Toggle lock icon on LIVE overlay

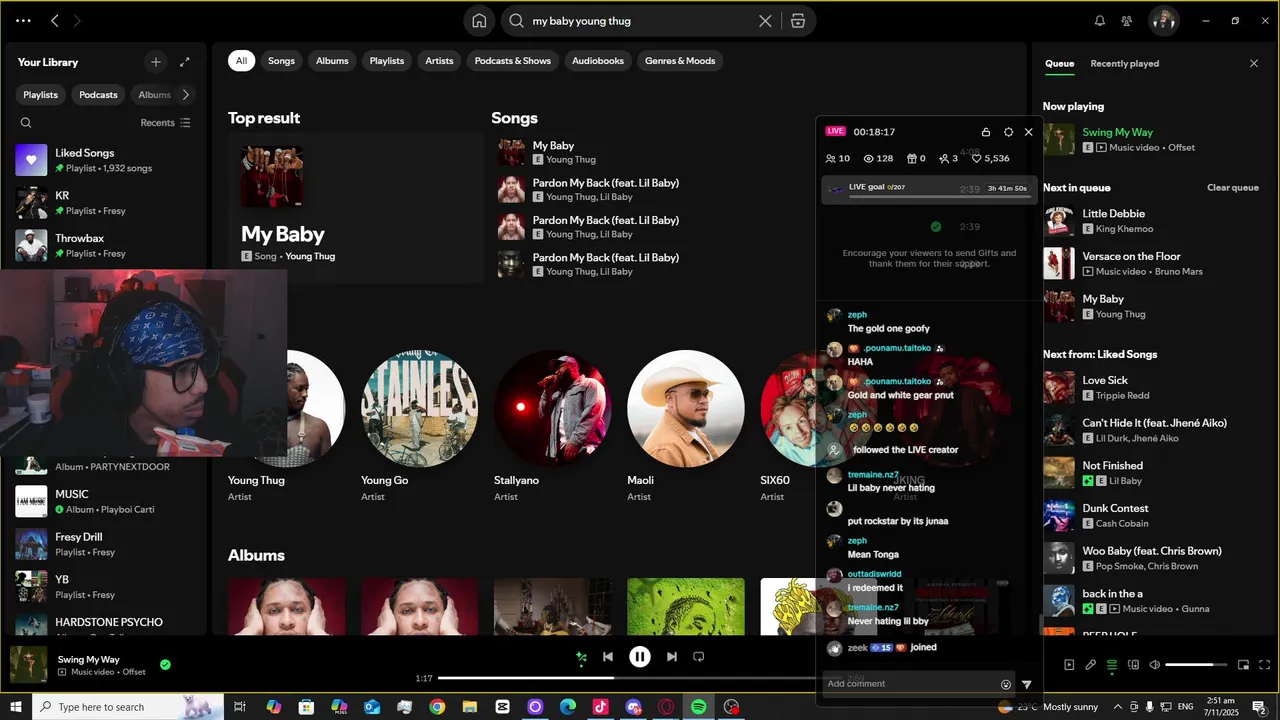point(986,132)
